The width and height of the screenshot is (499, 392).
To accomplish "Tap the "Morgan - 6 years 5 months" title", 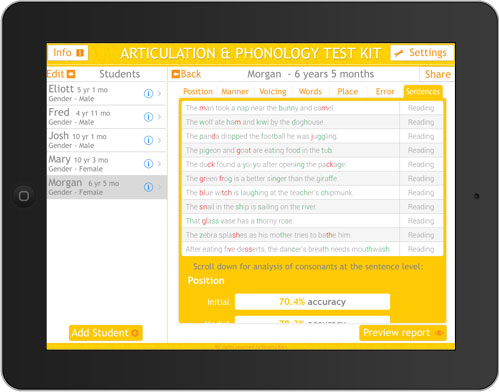I will (x=310, y=74).
